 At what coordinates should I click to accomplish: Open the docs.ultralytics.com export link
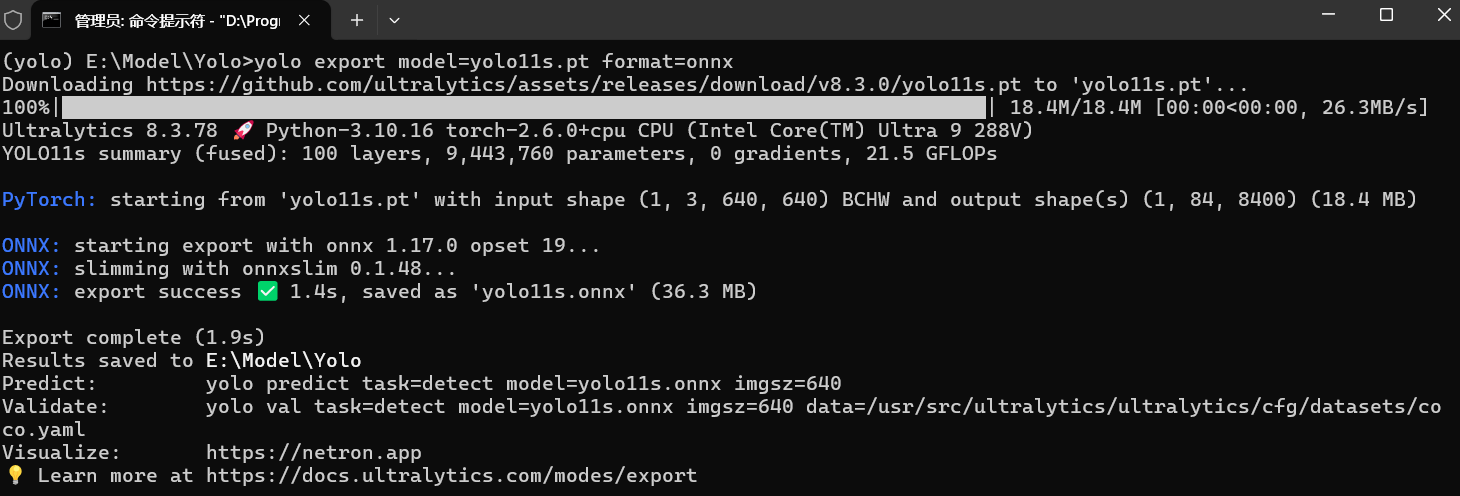[451, 475]
